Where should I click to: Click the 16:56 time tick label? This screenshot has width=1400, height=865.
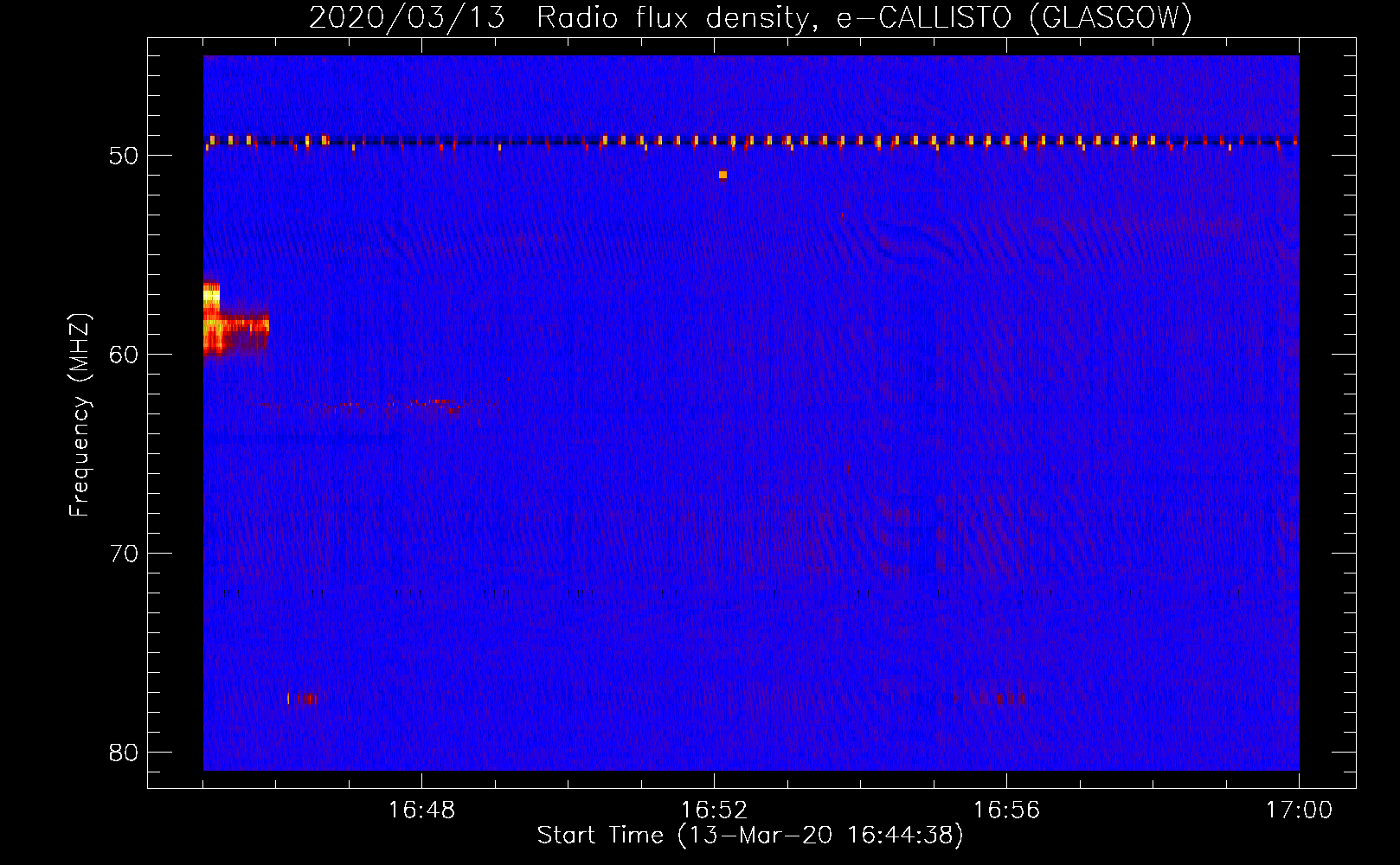click(x=1006, y=811)
